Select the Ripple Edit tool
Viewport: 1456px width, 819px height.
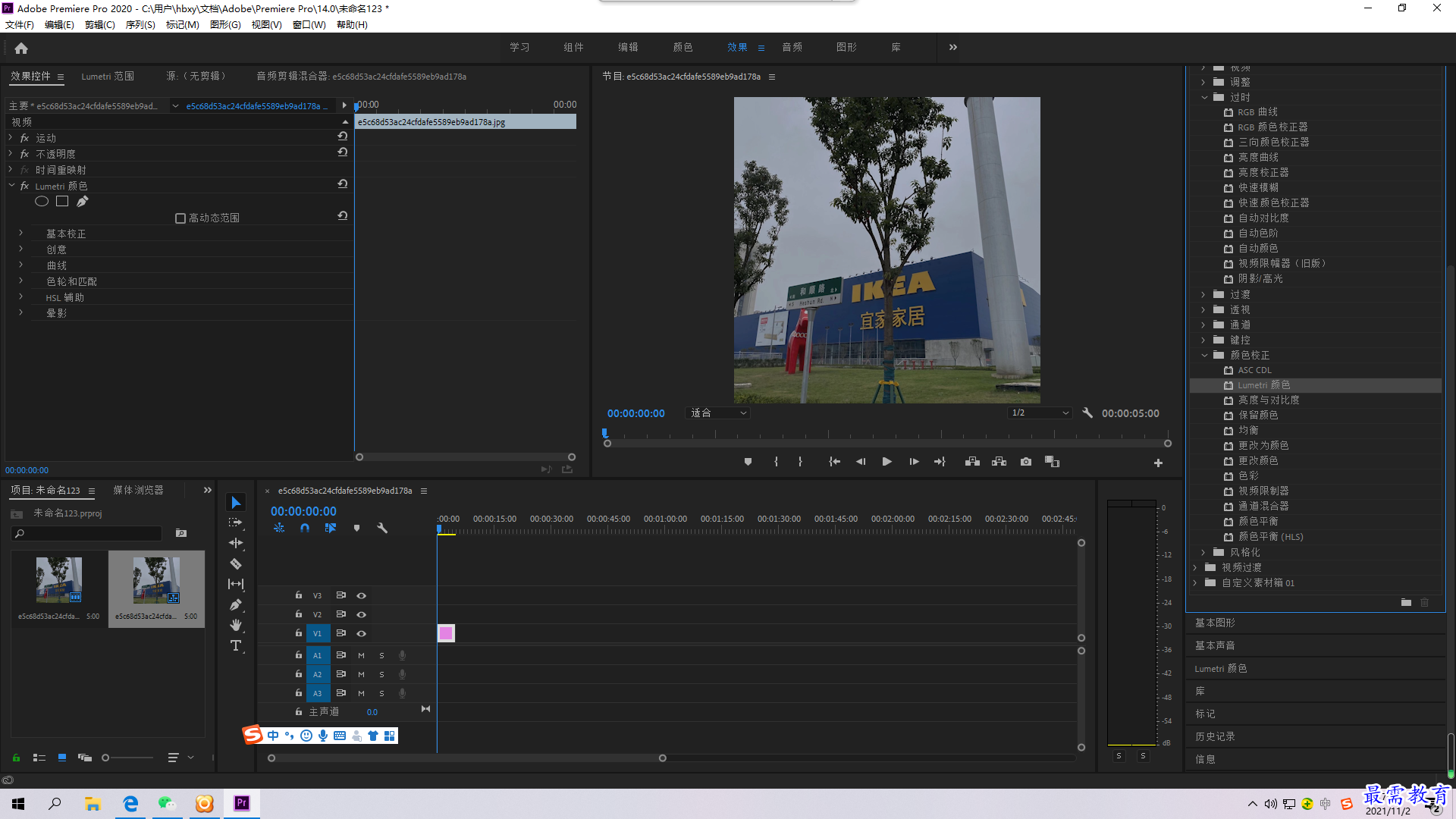click(236, 543)
